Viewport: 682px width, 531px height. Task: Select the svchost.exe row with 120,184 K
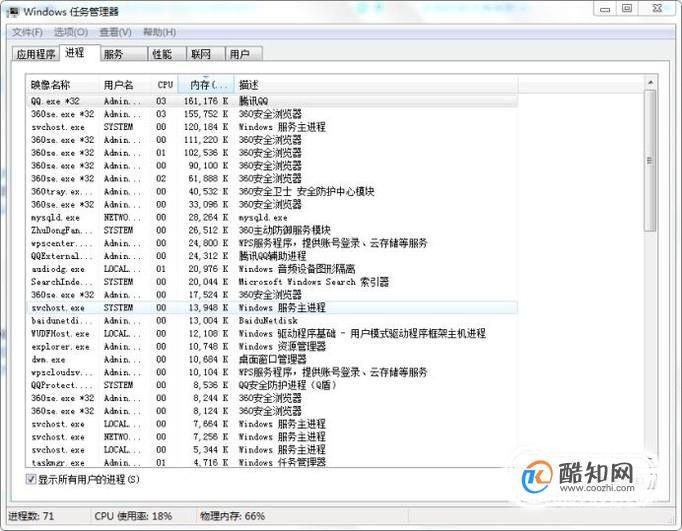point(272,127)
